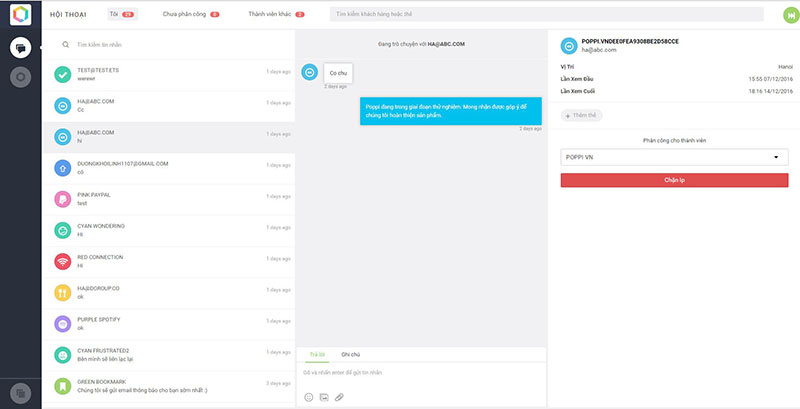Screen dimensions: 800x409
Task: Focus the Tìm kiếm tin nhắn search box
Action: (x=170, y=45)
